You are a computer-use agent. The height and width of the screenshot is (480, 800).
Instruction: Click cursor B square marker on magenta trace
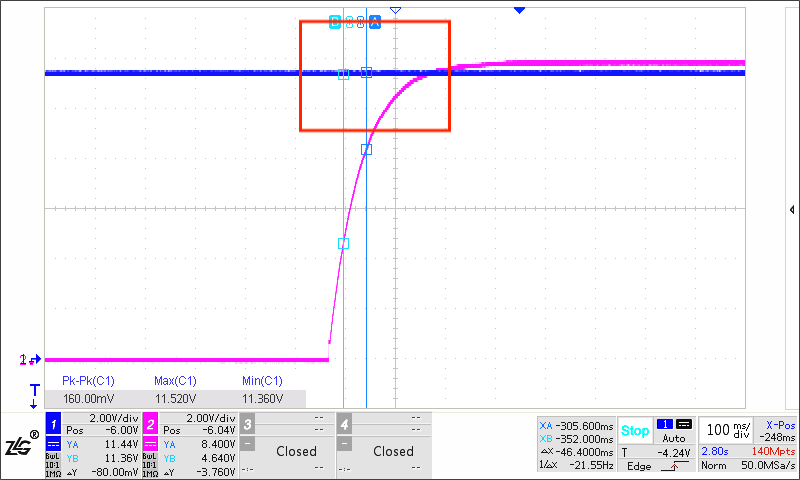[x=343, y=243]
